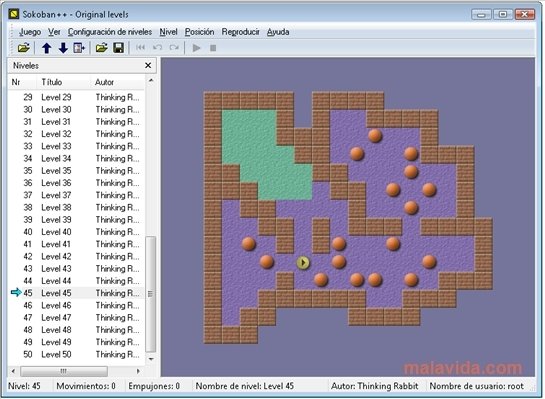
Task: Select Level 39 in the list
Action: coord(76,220)
